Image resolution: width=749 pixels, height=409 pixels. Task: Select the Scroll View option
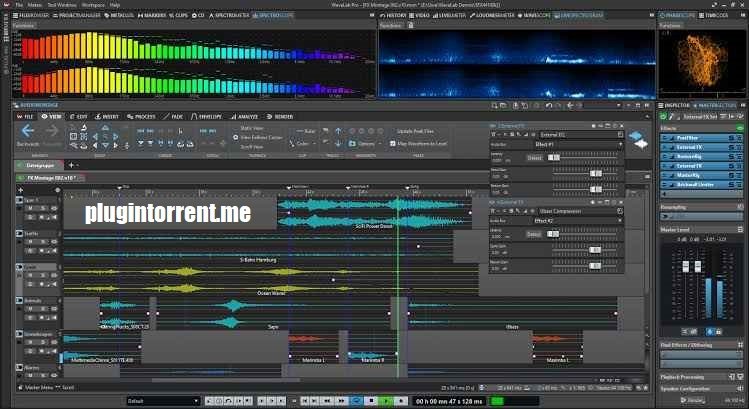(252, 147)
